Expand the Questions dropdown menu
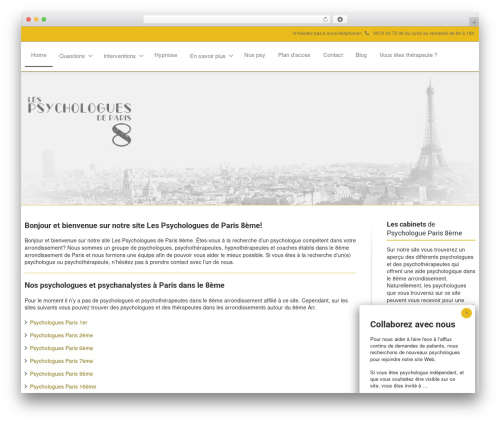The image size is (500, 423). (x=75, y=56)
